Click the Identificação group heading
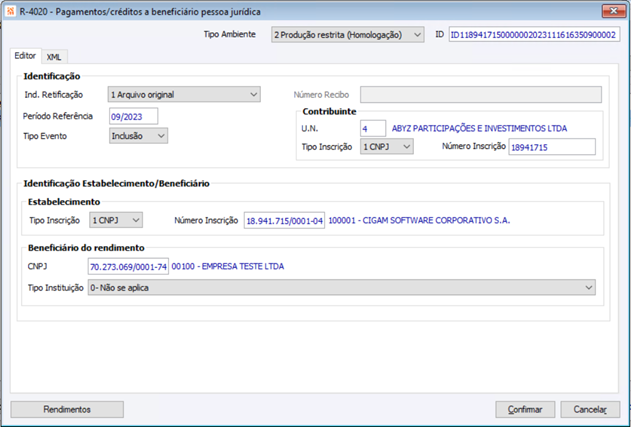Image resolution: width=631 pixels, height=427 pixels. [x=52, y=76]
